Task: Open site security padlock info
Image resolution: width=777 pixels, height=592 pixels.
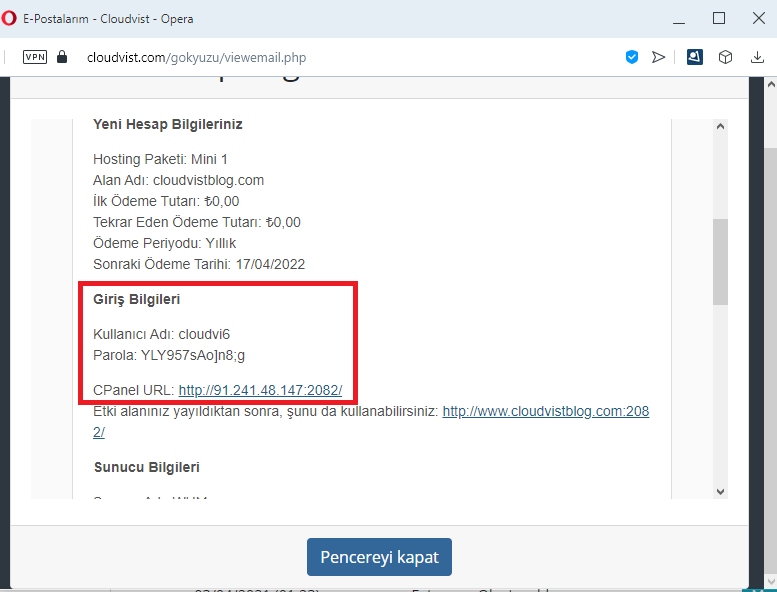Action: click(x=62, y=56)
